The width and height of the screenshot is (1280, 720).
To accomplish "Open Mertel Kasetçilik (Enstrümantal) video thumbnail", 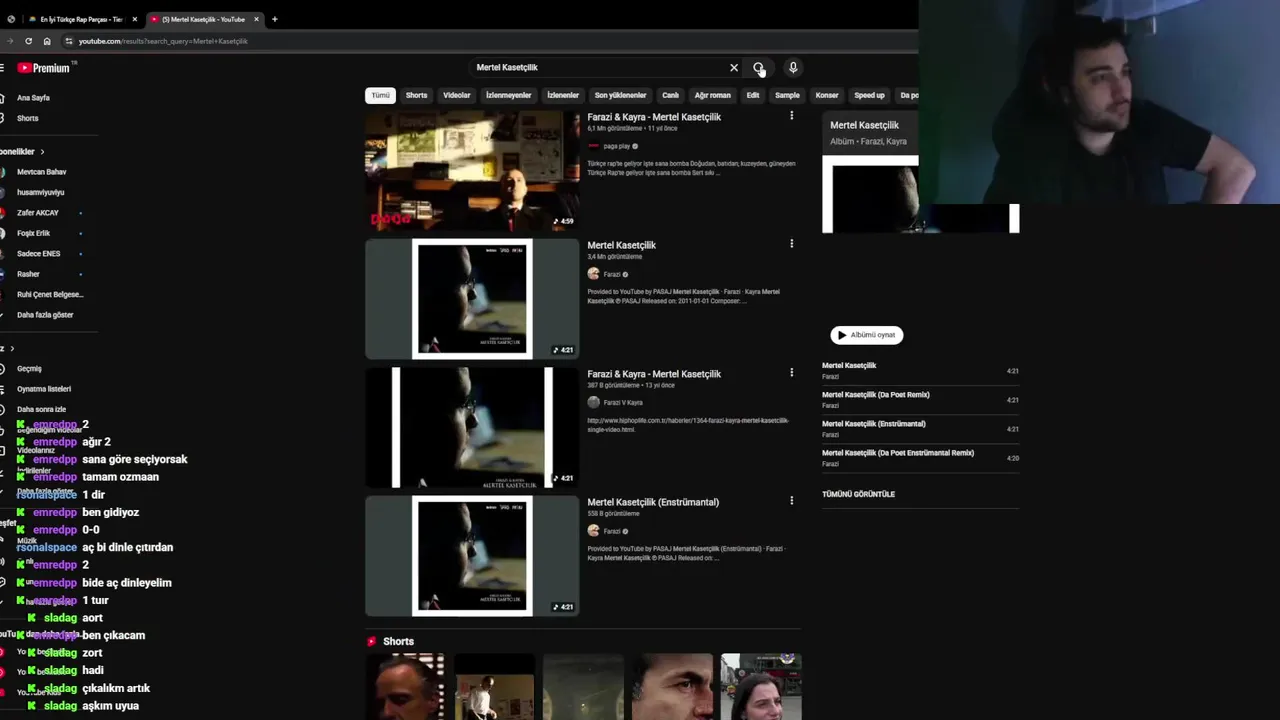I will coord(472,556).
